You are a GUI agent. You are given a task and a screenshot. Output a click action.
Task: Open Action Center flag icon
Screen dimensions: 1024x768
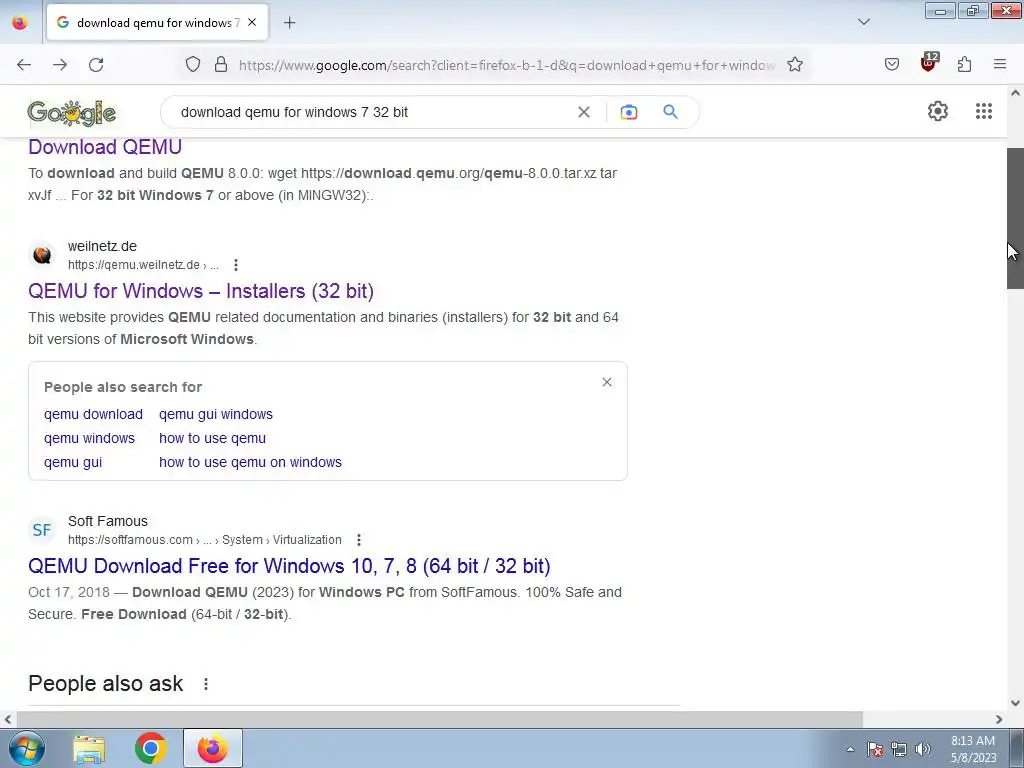coord(875,749)
